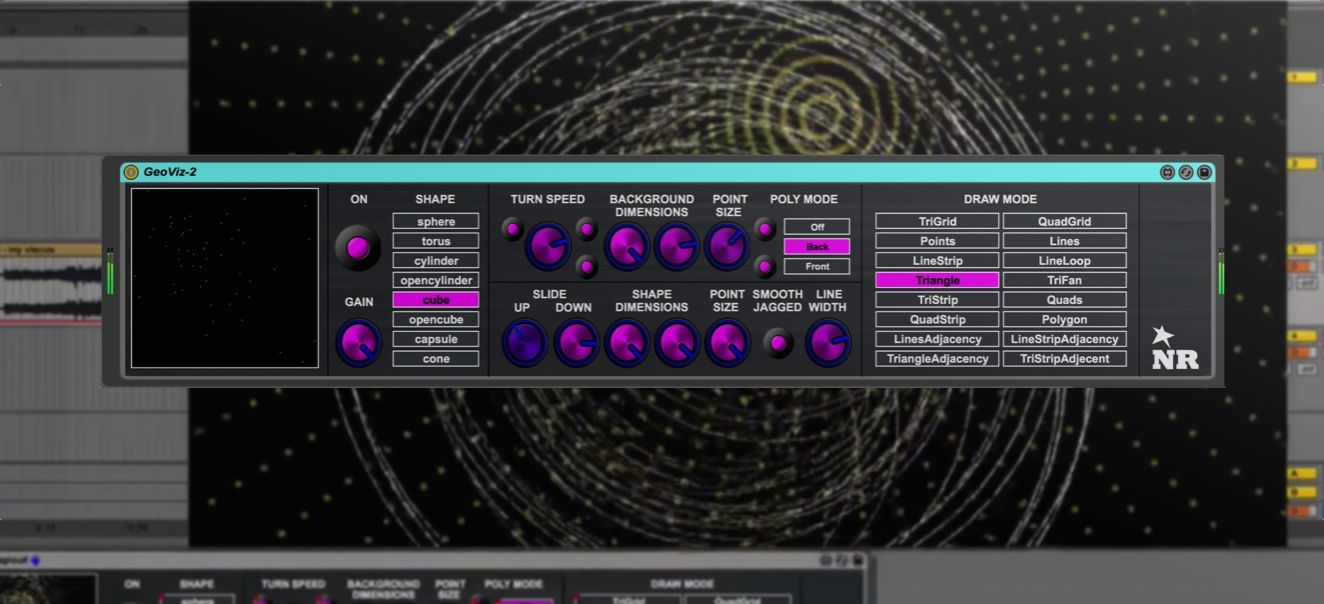Select the cone shape
This screenshot has width=1324, height=604.
(436, 359)
